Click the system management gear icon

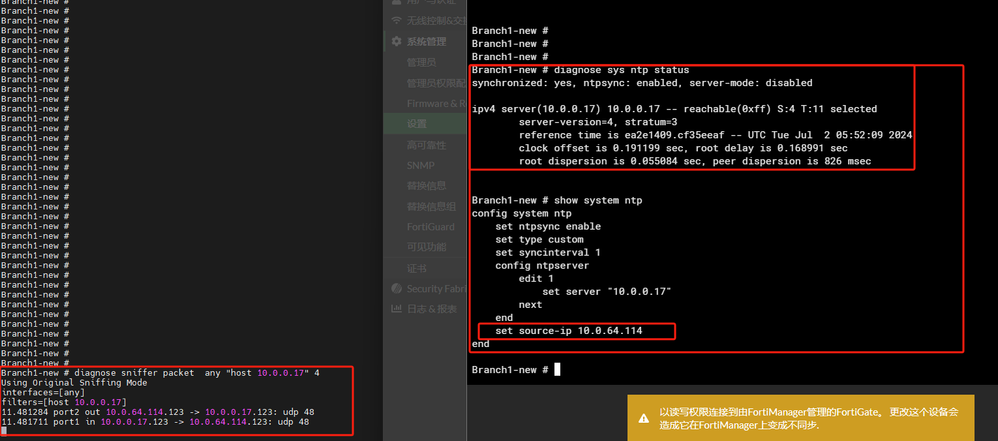[396, 41]
